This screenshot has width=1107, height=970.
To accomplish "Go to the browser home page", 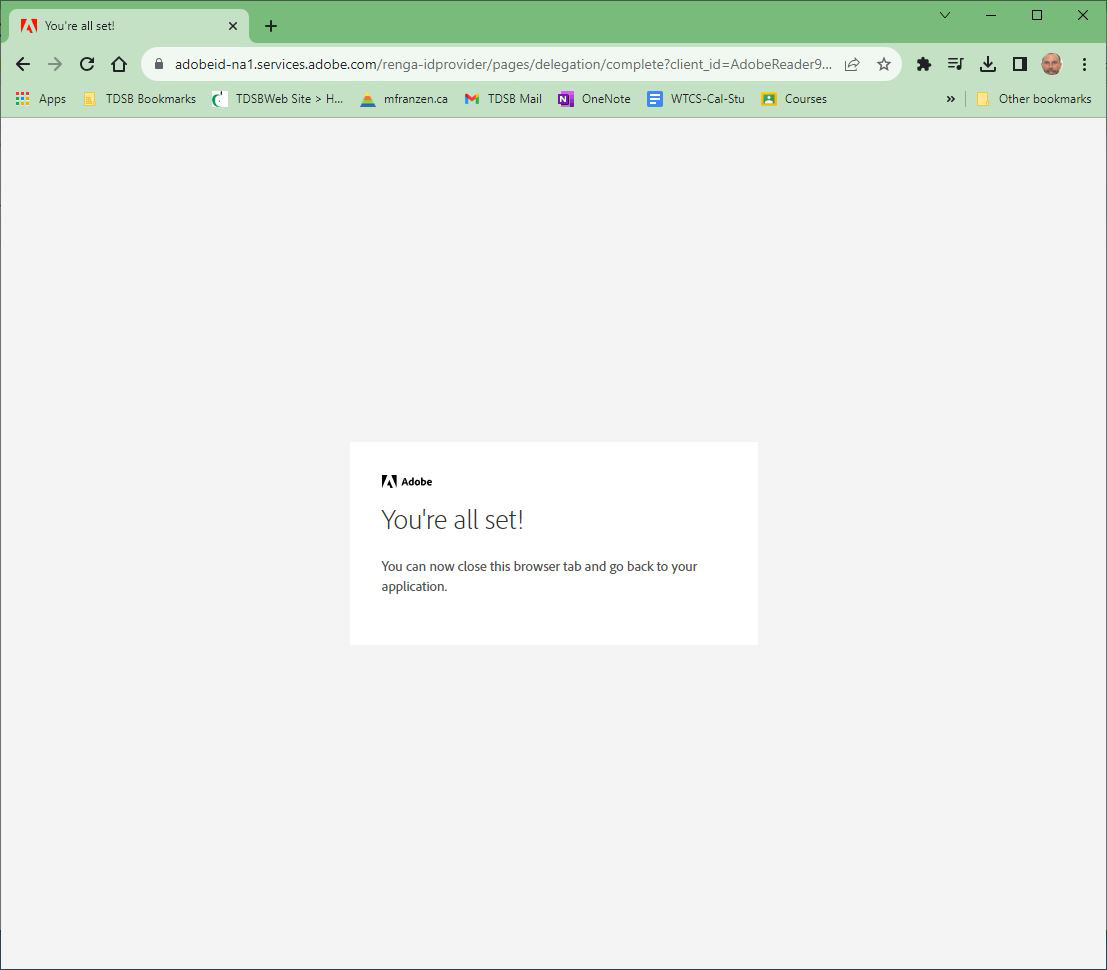I will (119, 64).
